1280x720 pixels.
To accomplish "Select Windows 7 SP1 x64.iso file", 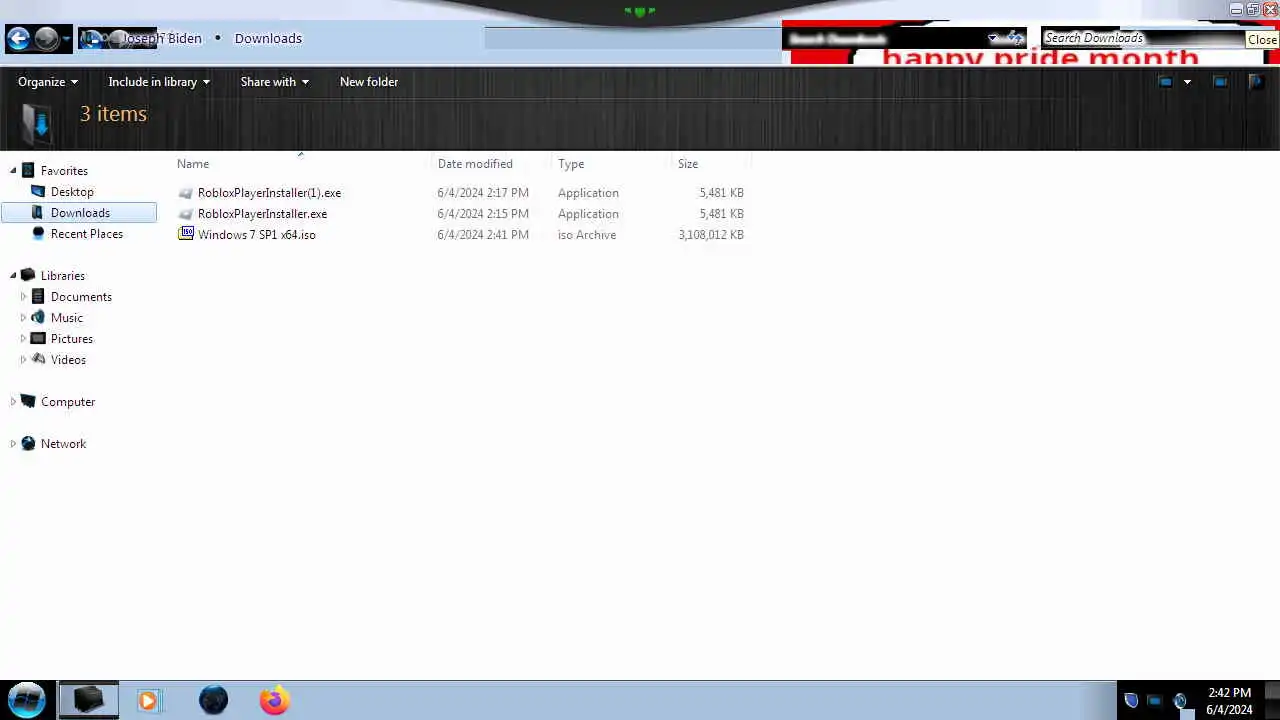I will 256,235.
